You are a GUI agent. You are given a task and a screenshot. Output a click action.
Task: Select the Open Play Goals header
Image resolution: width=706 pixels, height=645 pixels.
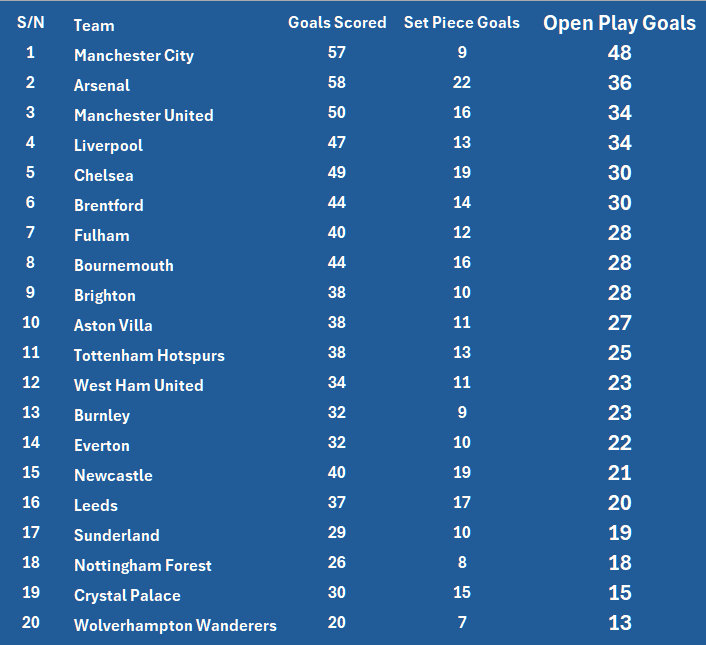coord(619,23)
